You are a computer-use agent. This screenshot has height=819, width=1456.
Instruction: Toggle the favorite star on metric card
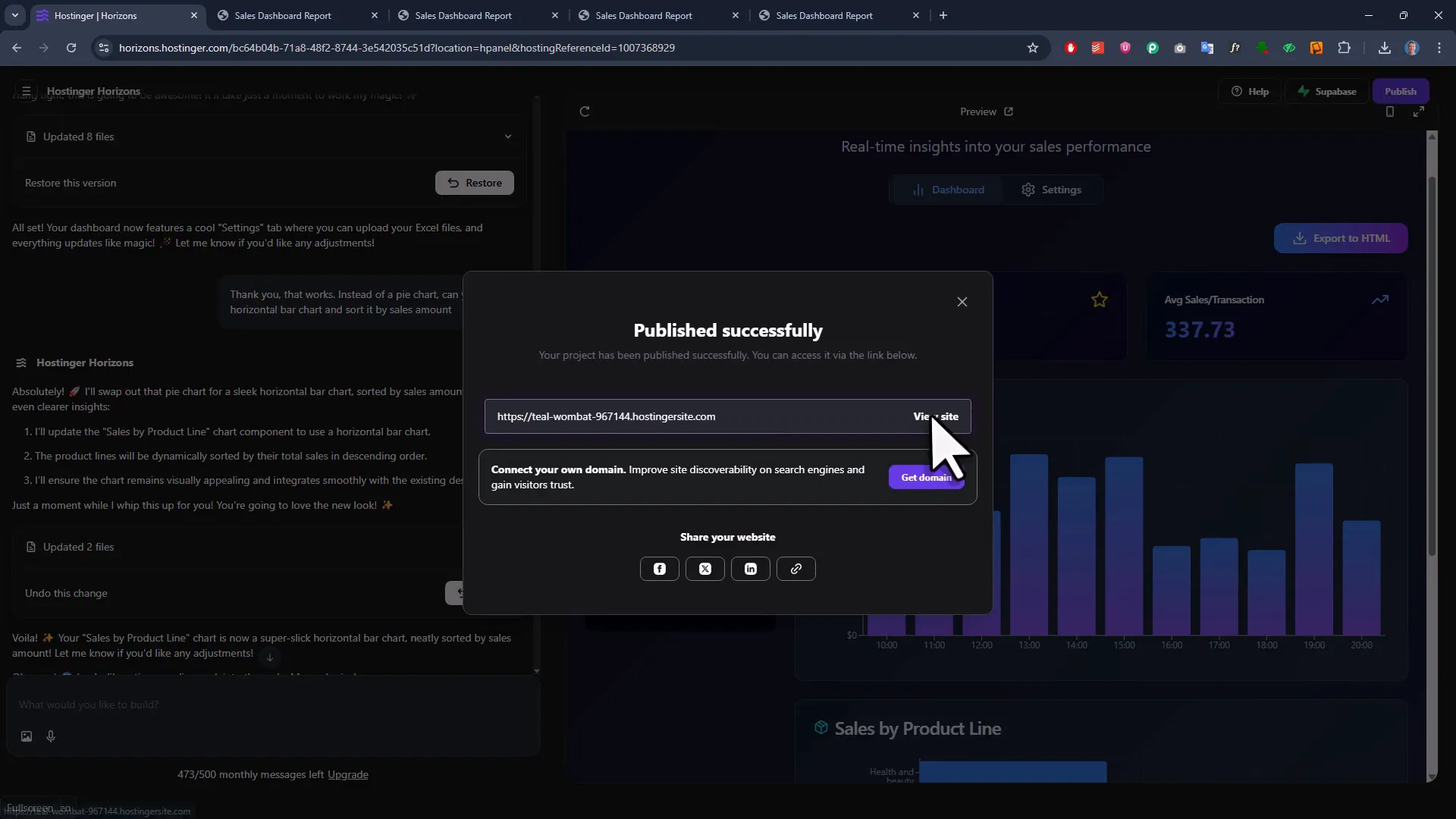(x=1100, y=300)
